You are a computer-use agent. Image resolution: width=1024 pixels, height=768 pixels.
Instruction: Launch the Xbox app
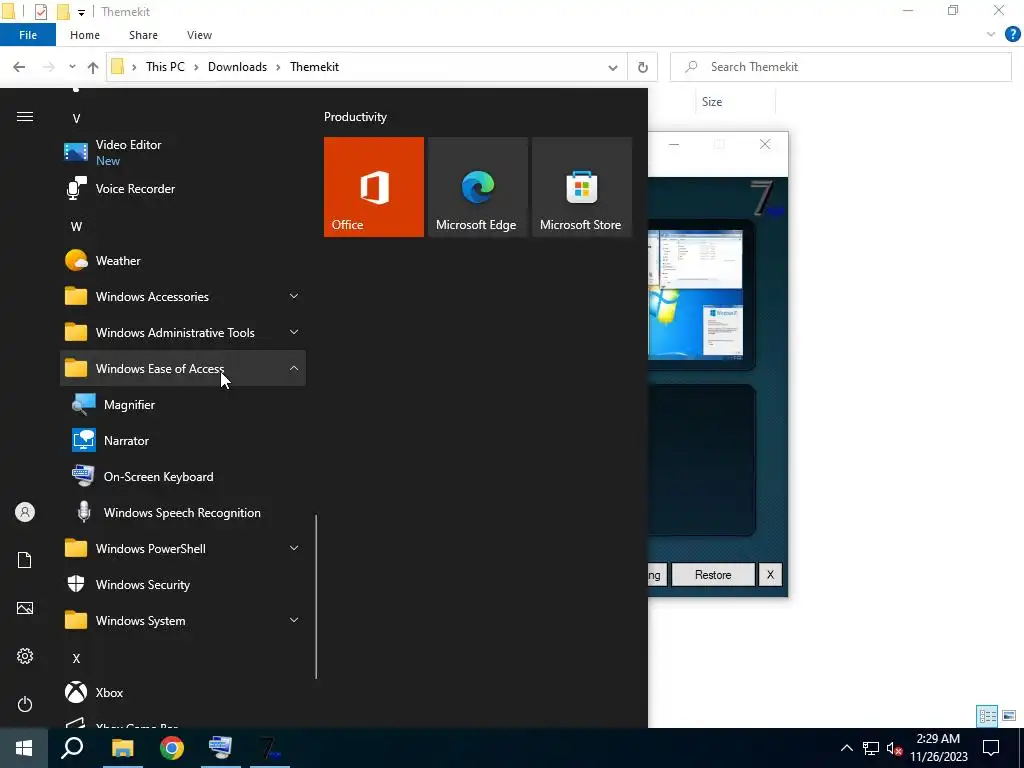pos(183,692)
